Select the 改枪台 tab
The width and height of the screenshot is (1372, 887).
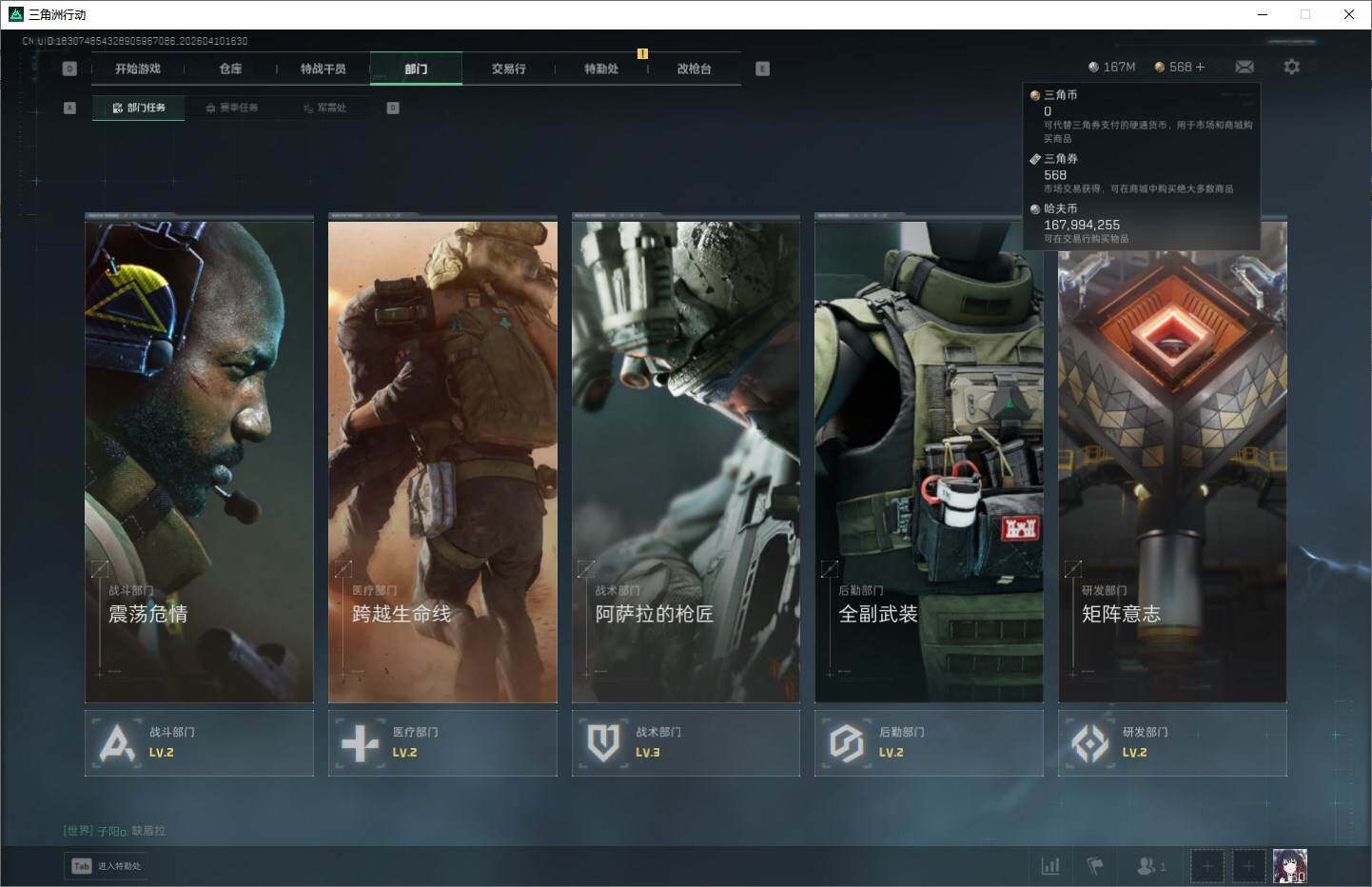[x=694, y=69]
